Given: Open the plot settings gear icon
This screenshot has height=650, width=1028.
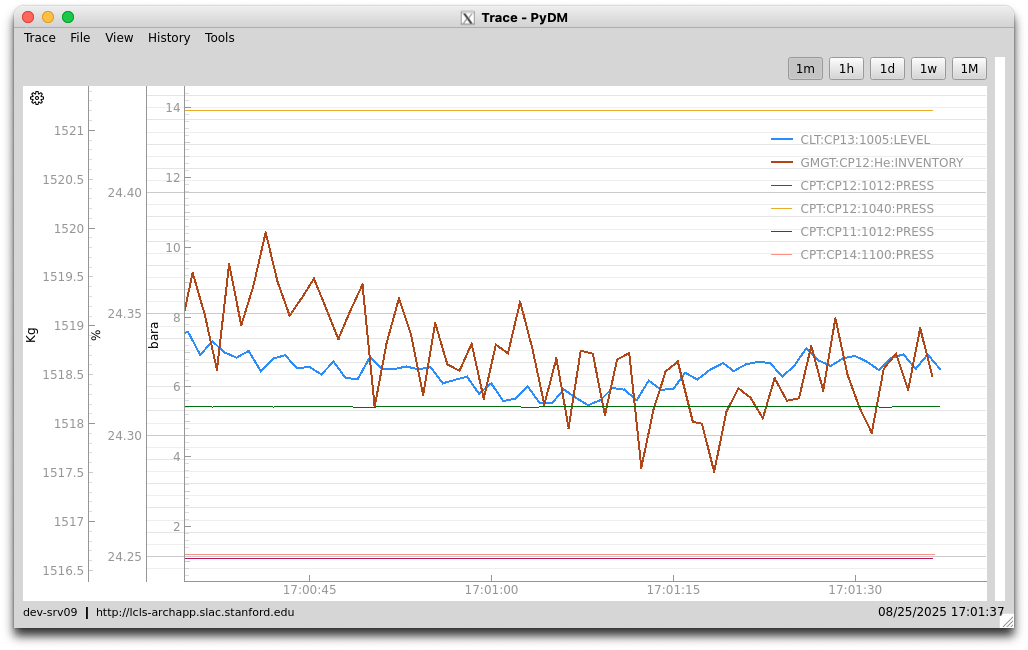Looking at the screenshot, I should 37,98.
